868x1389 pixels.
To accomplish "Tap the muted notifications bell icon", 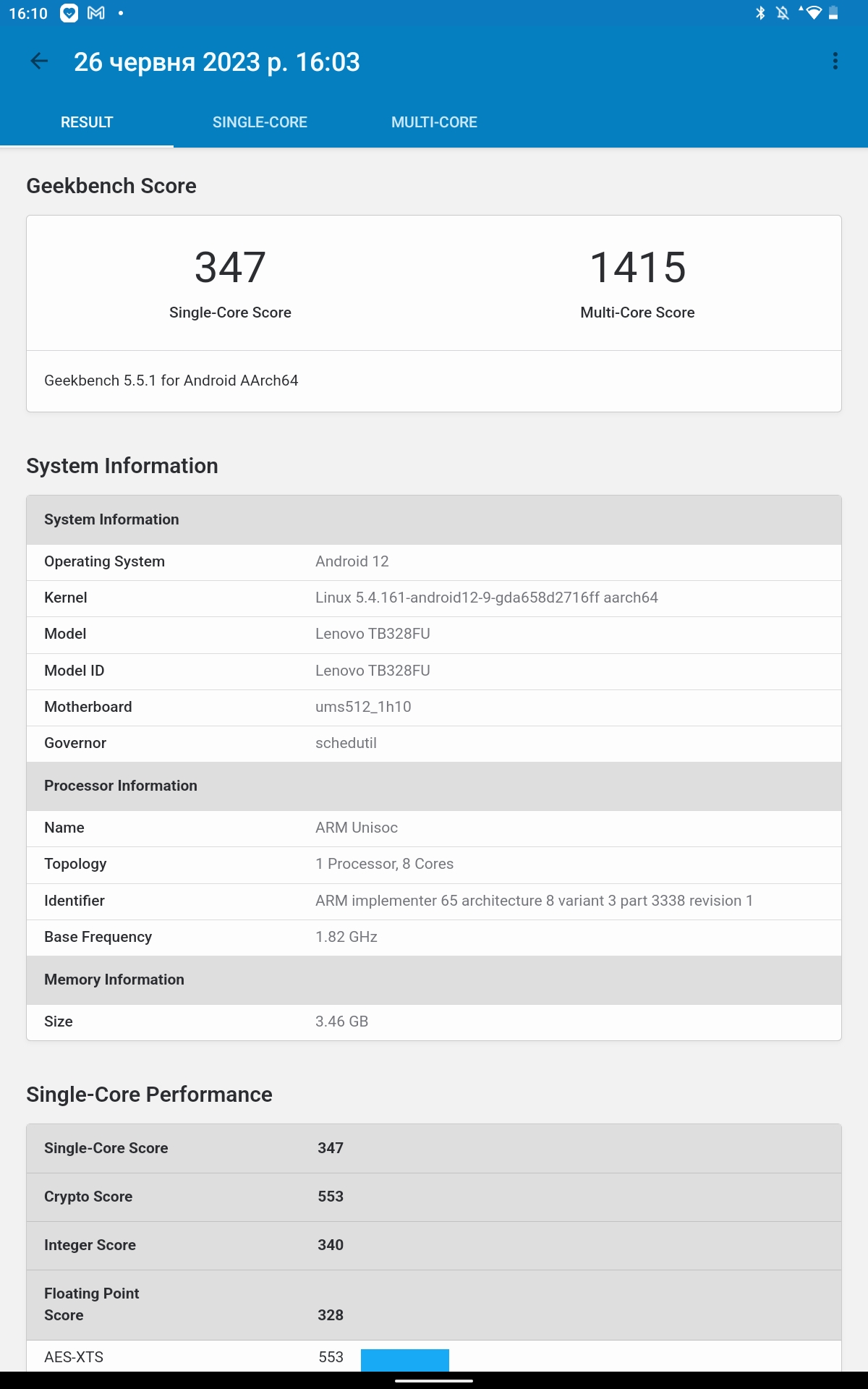I will [x=782, y=13].
